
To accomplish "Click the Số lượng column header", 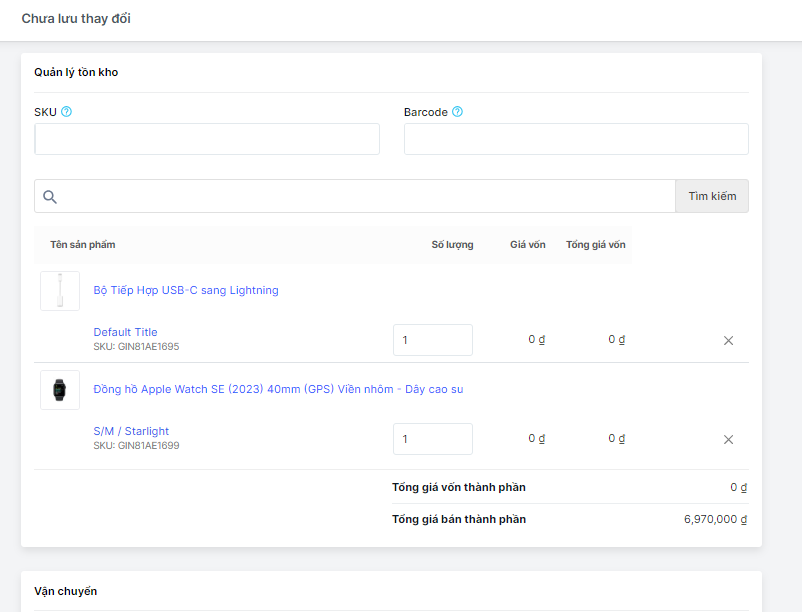I will (x=452, y=245).
